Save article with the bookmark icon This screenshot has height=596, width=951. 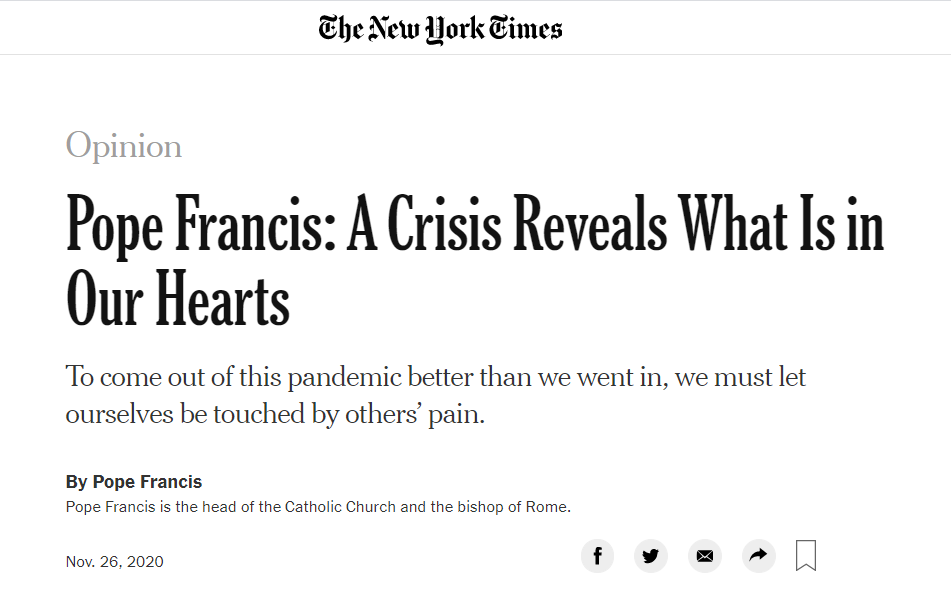click(806, 556)
